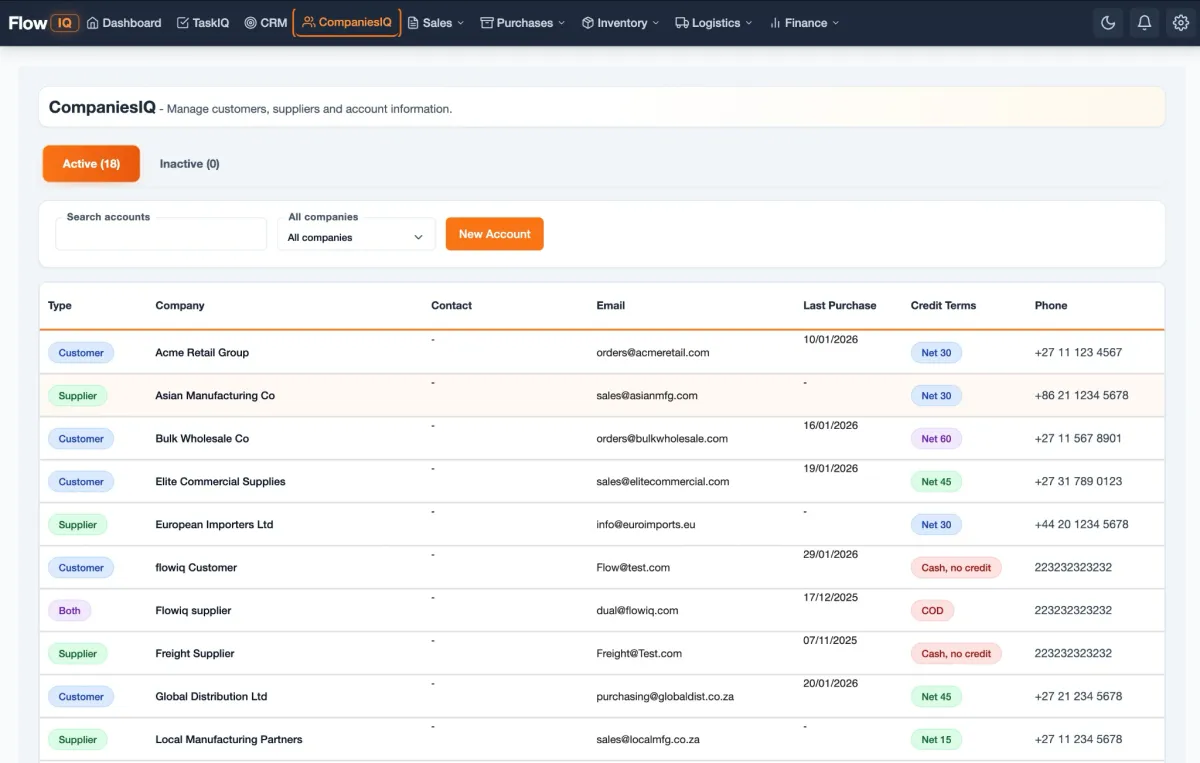Click Net 60 badge for Bulk Wholesale
This screenshot has width=1200, height=763.
coord(936,439)
